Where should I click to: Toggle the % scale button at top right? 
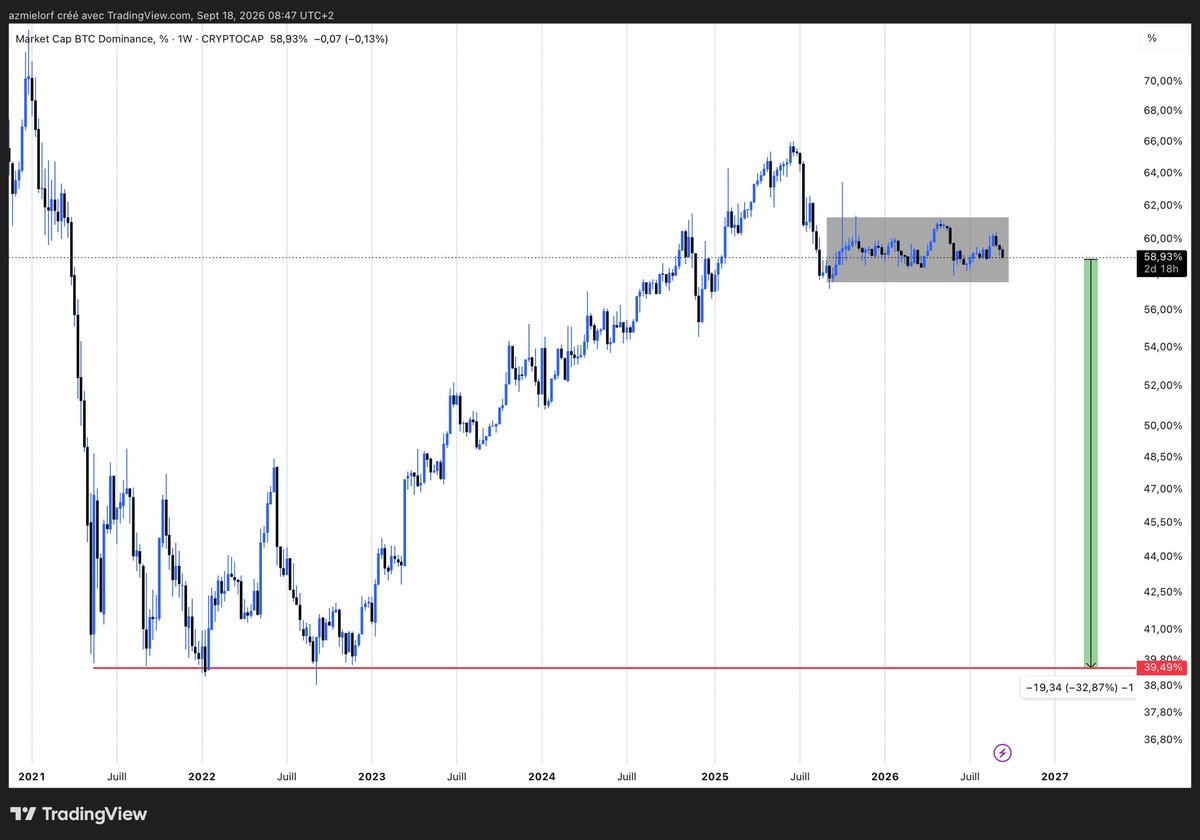coord(1152,38)
